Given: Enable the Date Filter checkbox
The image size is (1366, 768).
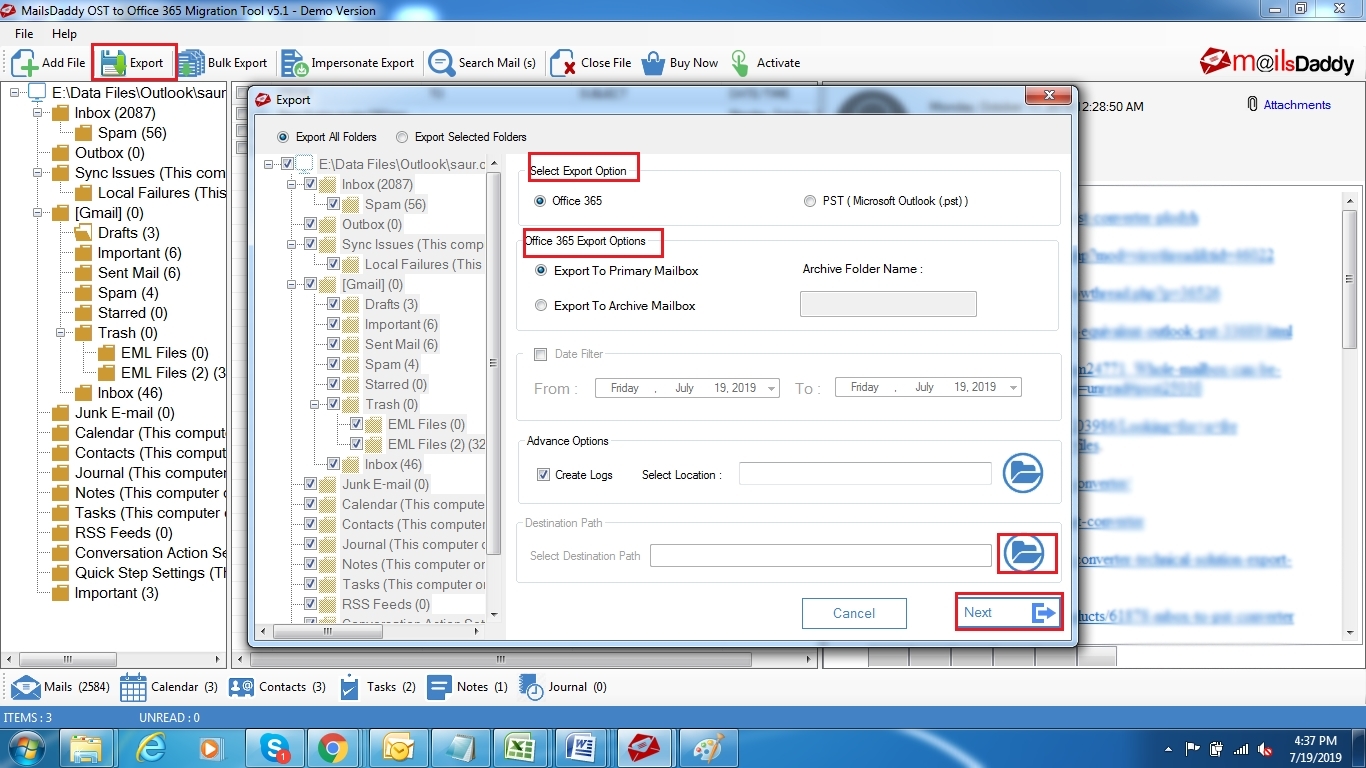Looking at the screenshot, I should tap(541, 354).
